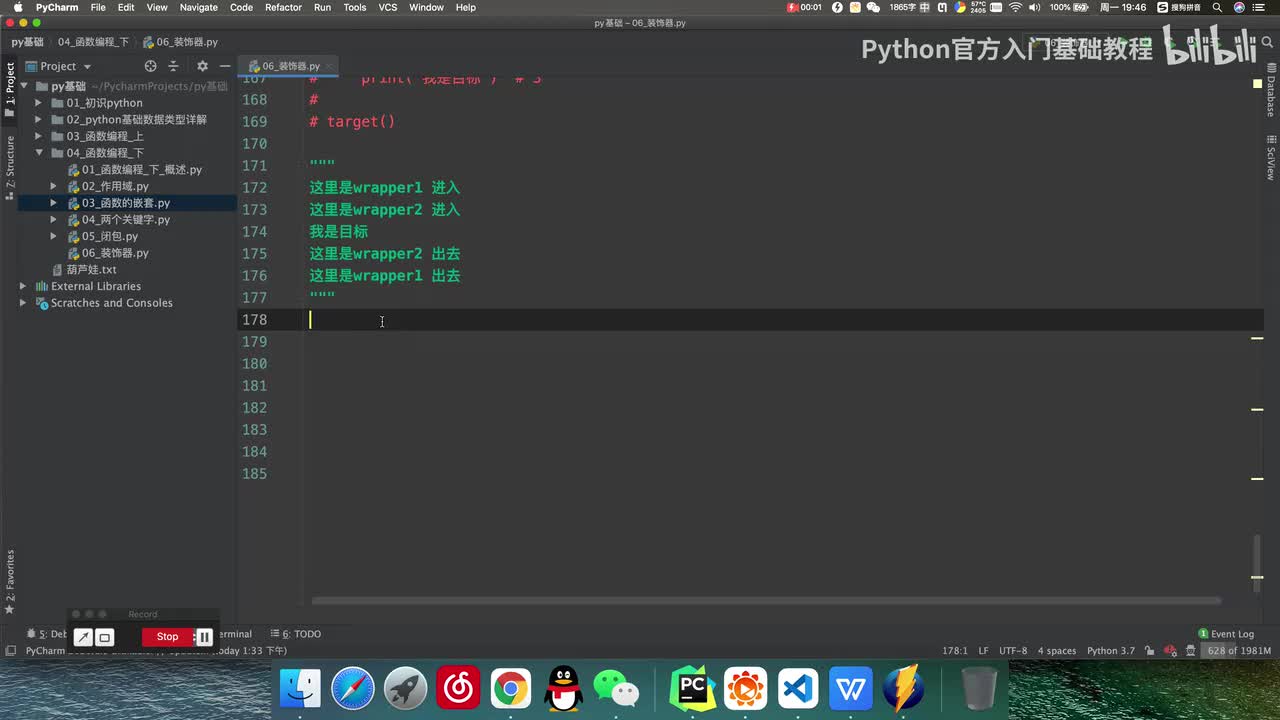
Task: Open NetEase Music from the Dock
Action: click(458, 689)
